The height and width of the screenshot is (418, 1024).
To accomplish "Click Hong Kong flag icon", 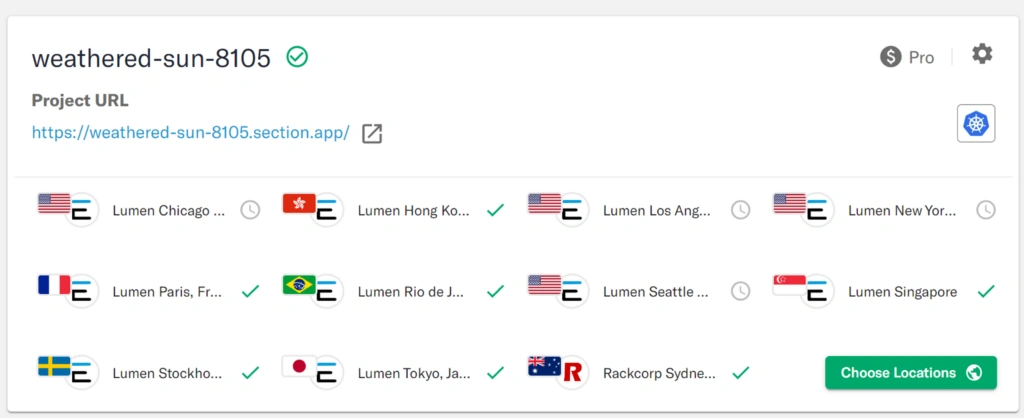I will click(299, 203).
